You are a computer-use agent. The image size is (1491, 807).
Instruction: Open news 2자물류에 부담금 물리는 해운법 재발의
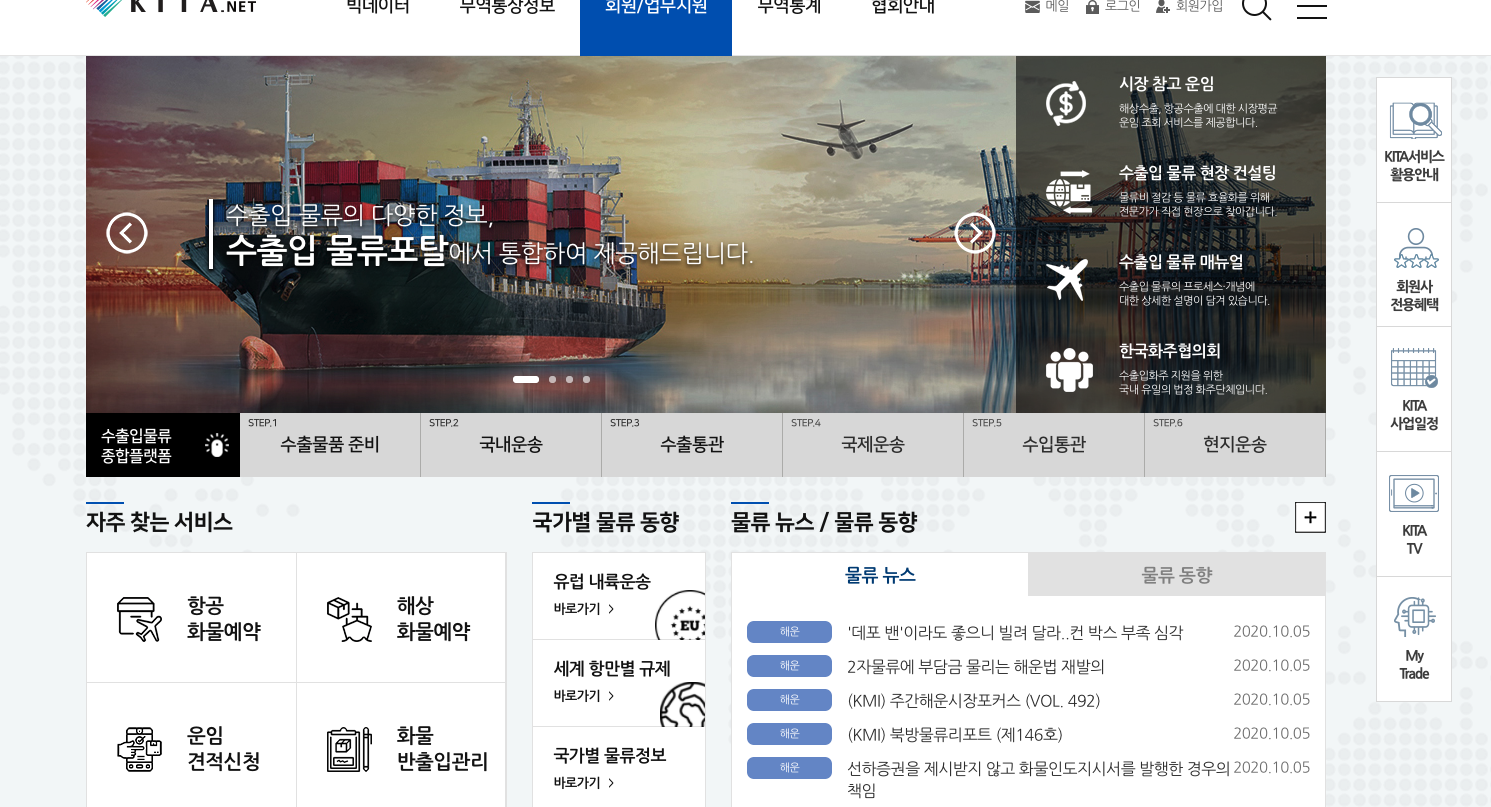pos(976,666)
